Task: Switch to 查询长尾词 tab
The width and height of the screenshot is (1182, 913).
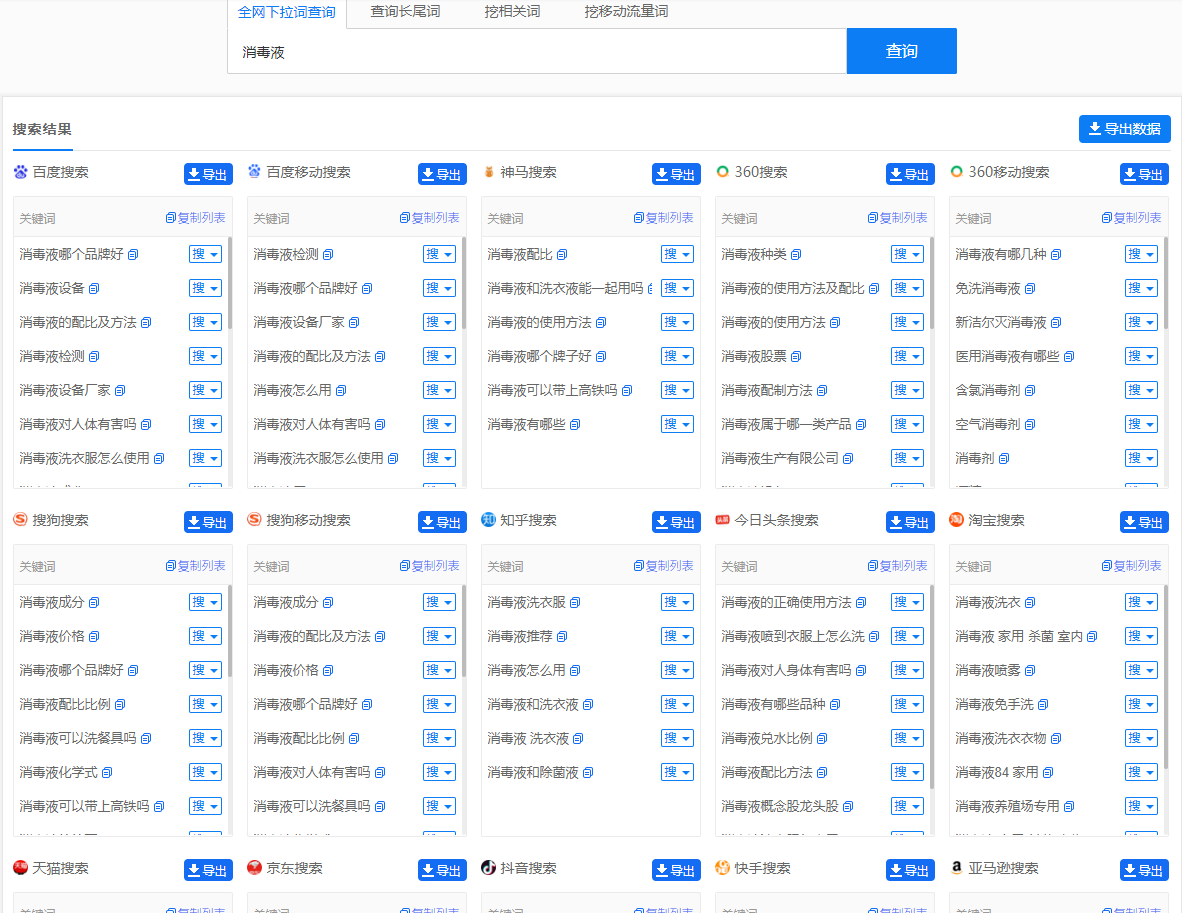Action: pos(406,12)
